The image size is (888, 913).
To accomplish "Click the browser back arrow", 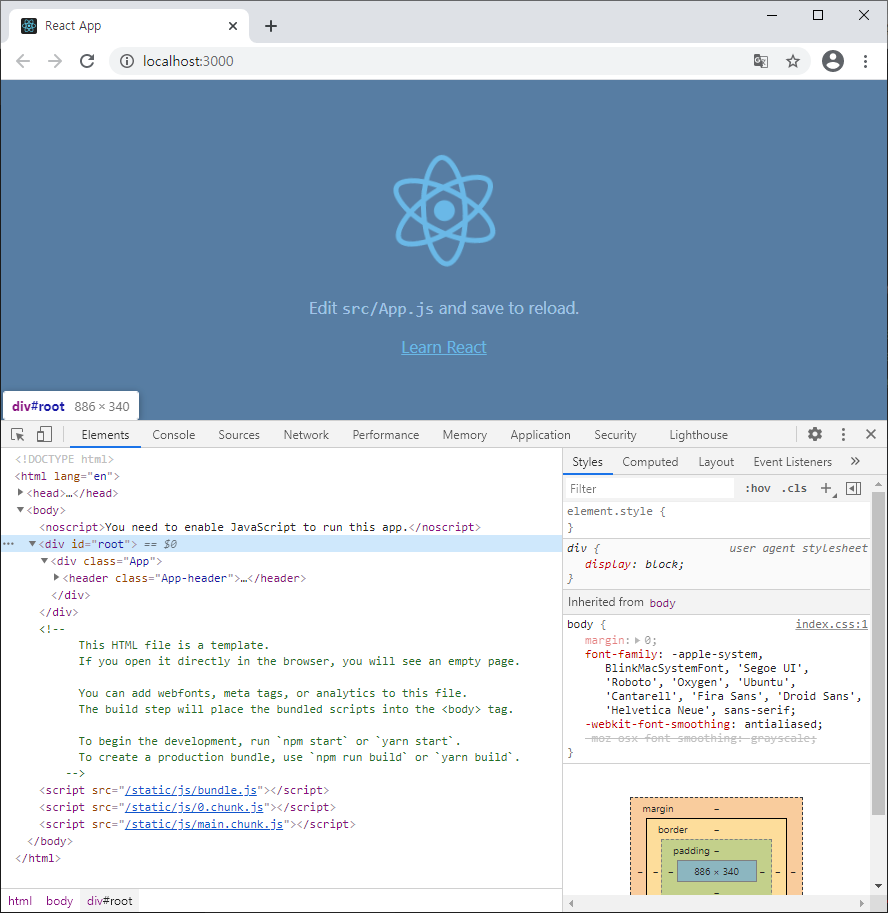I will click(x=23, y=61).
